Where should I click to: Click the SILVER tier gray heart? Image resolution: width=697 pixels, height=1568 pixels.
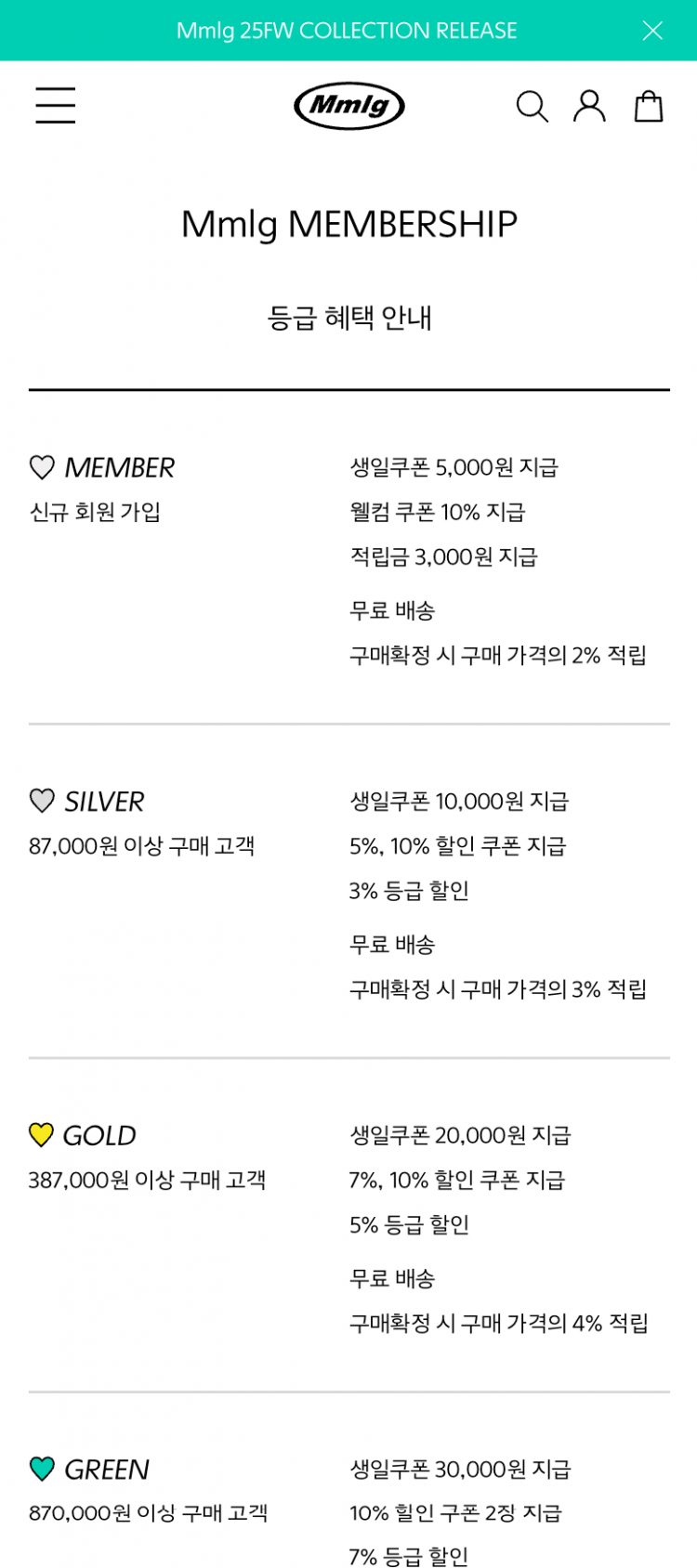click(42, 801)
